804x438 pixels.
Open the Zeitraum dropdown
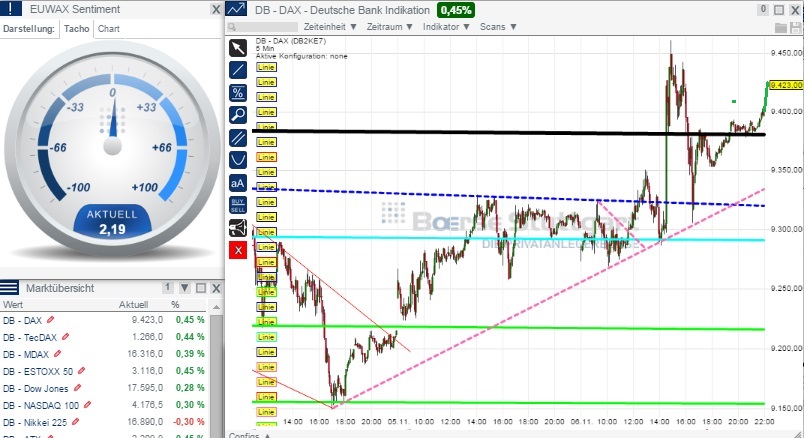click(390, 27)
